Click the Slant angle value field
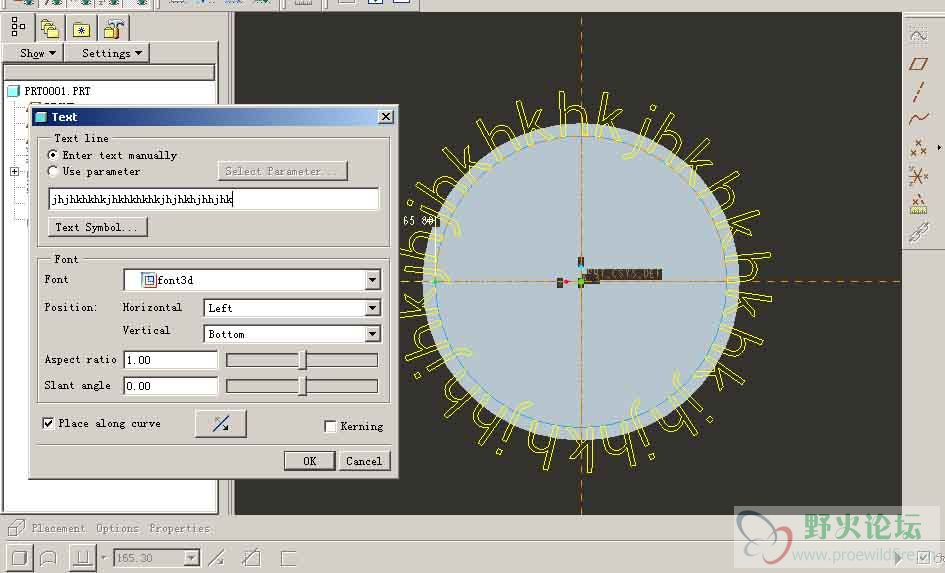 click(x=171, y=386)
